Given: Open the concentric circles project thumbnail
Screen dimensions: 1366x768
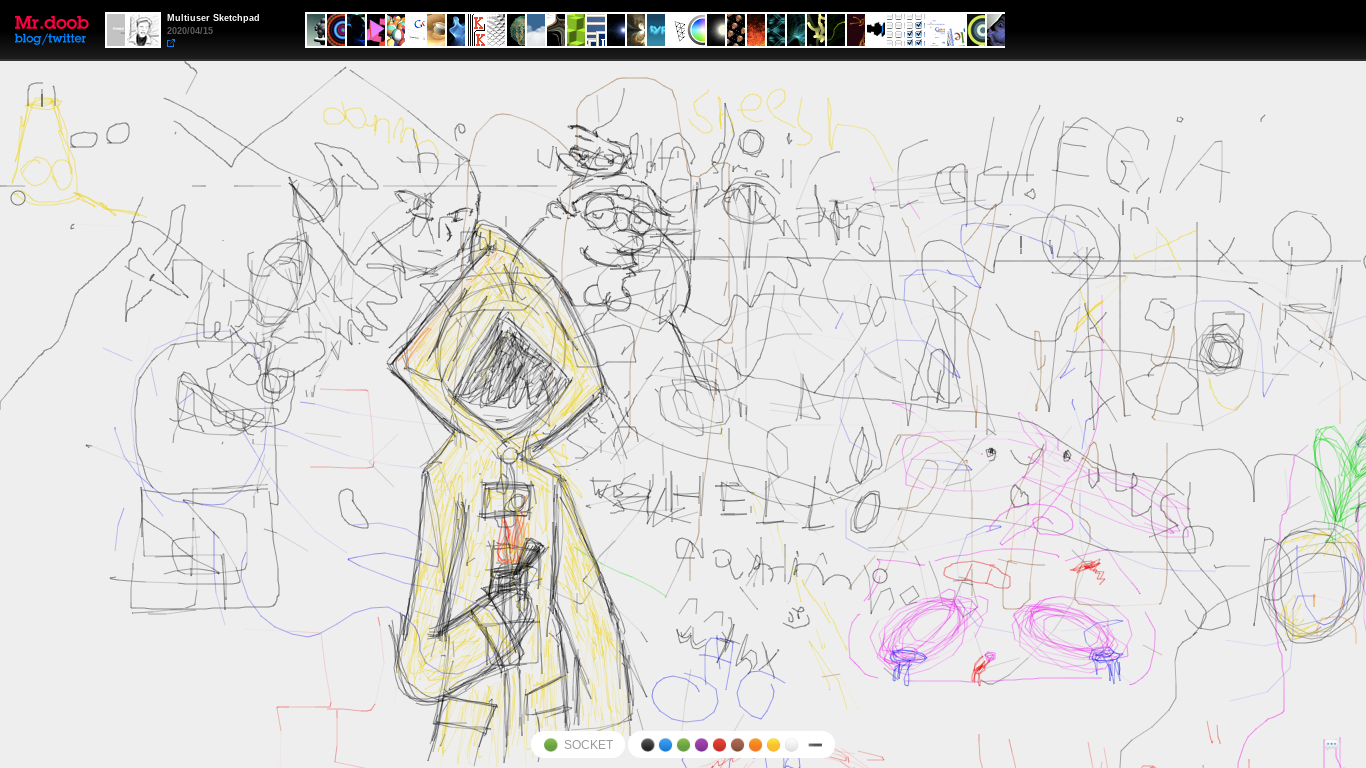Looking at the screenshot, I should pos(336,30).
